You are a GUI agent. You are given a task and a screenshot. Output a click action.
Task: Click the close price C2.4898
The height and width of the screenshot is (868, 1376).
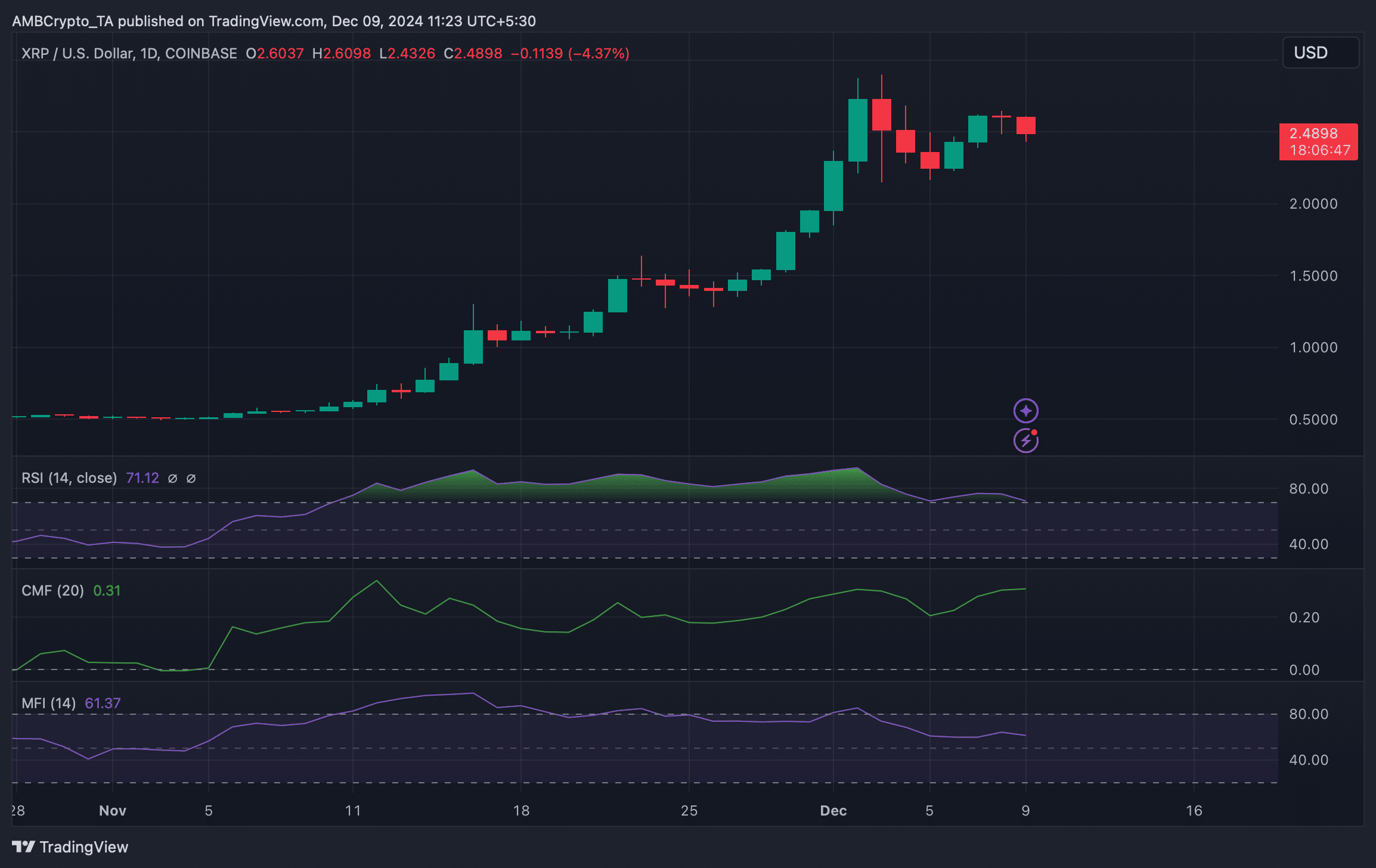click(x=473, y=54)
